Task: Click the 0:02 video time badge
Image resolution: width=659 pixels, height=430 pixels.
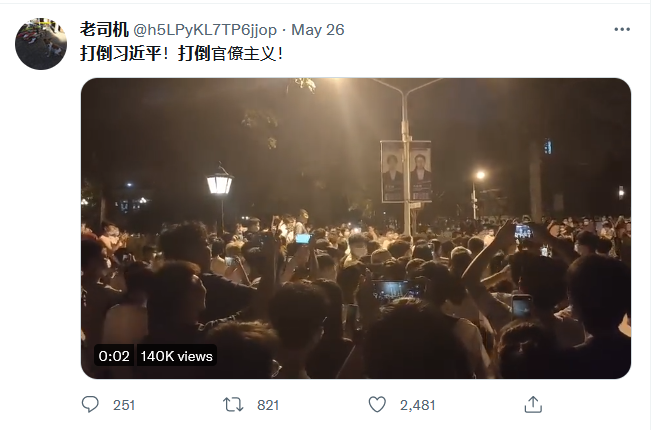Action: (x=114, y=355)
